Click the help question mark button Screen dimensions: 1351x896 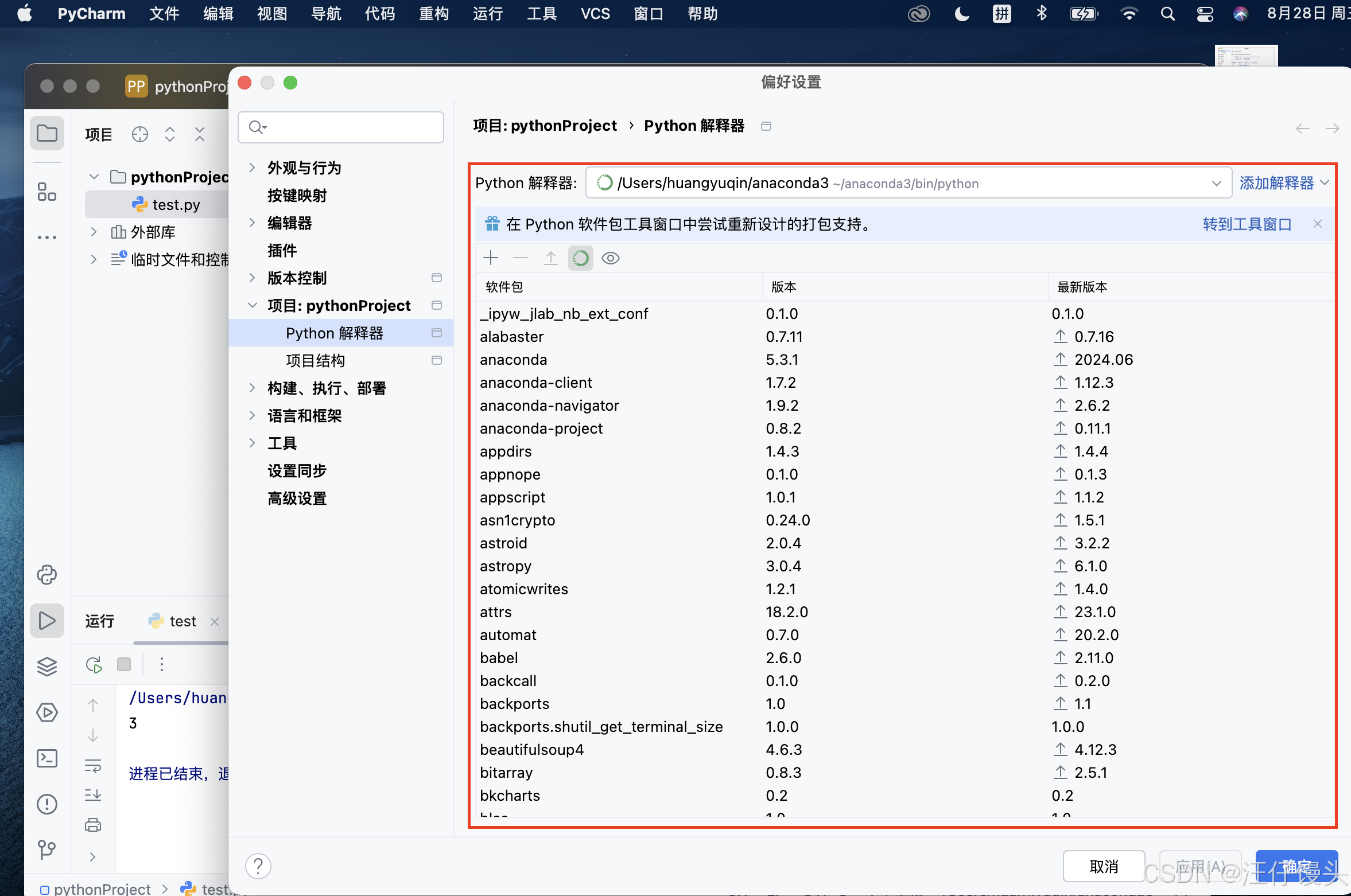pos(258,866)
